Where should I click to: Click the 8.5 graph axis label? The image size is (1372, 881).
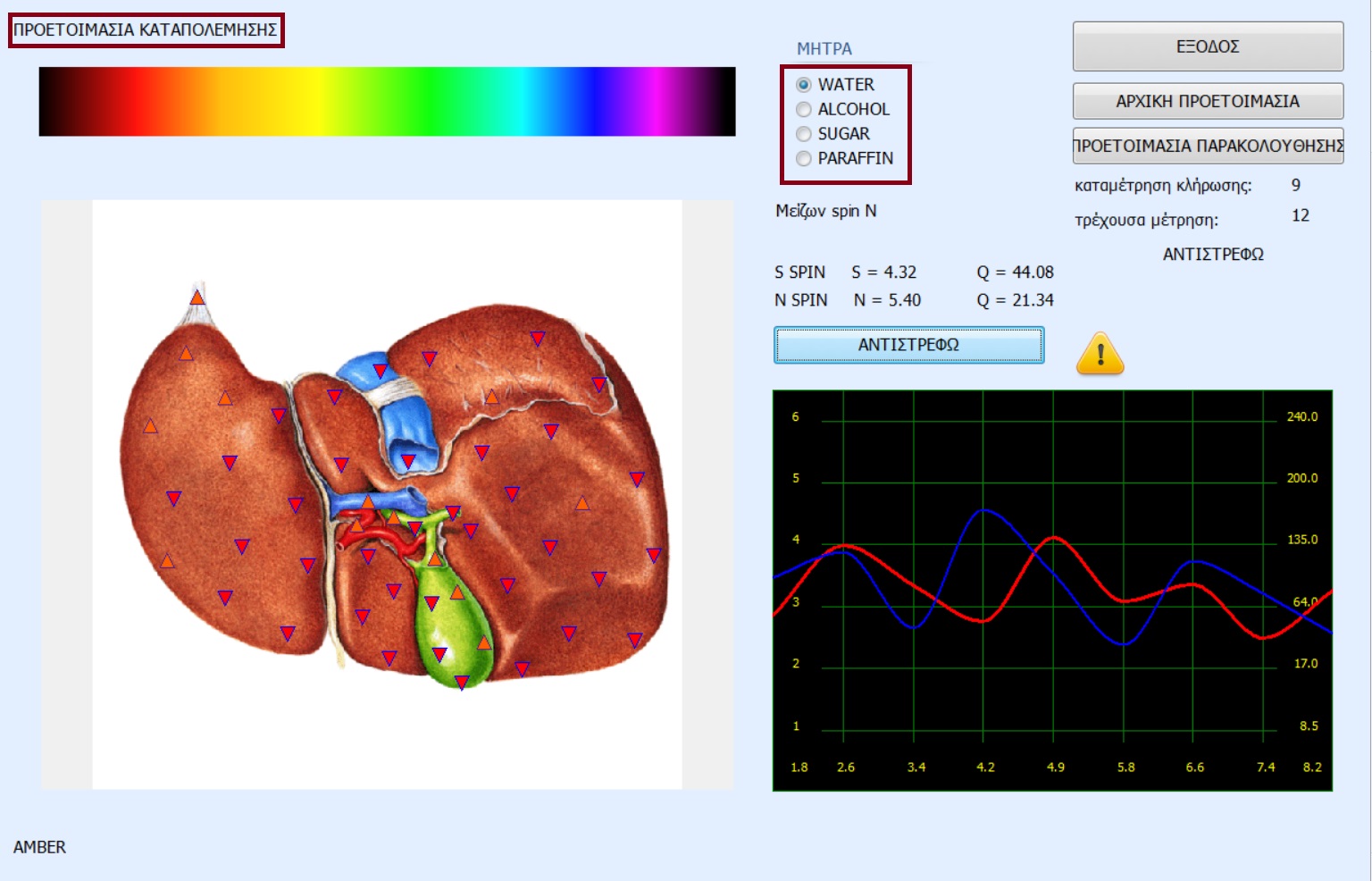click(1309, 726)
